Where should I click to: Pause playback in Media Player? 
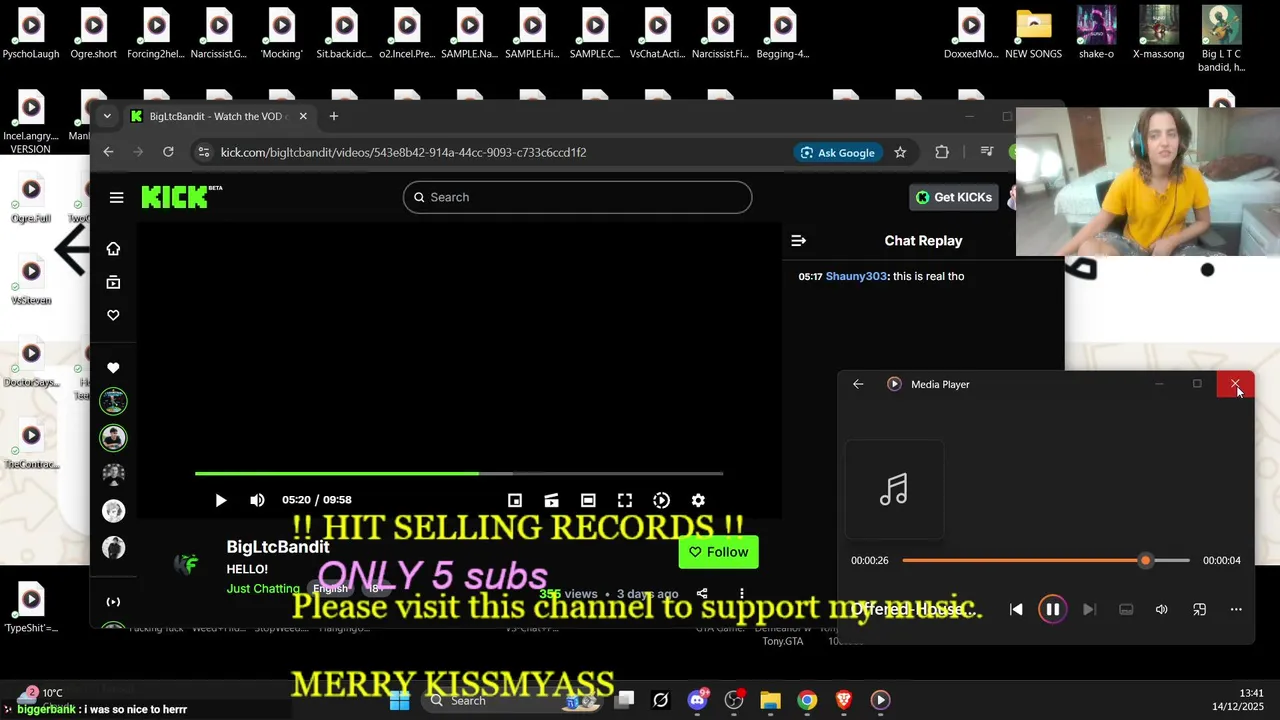point(1052,609)
